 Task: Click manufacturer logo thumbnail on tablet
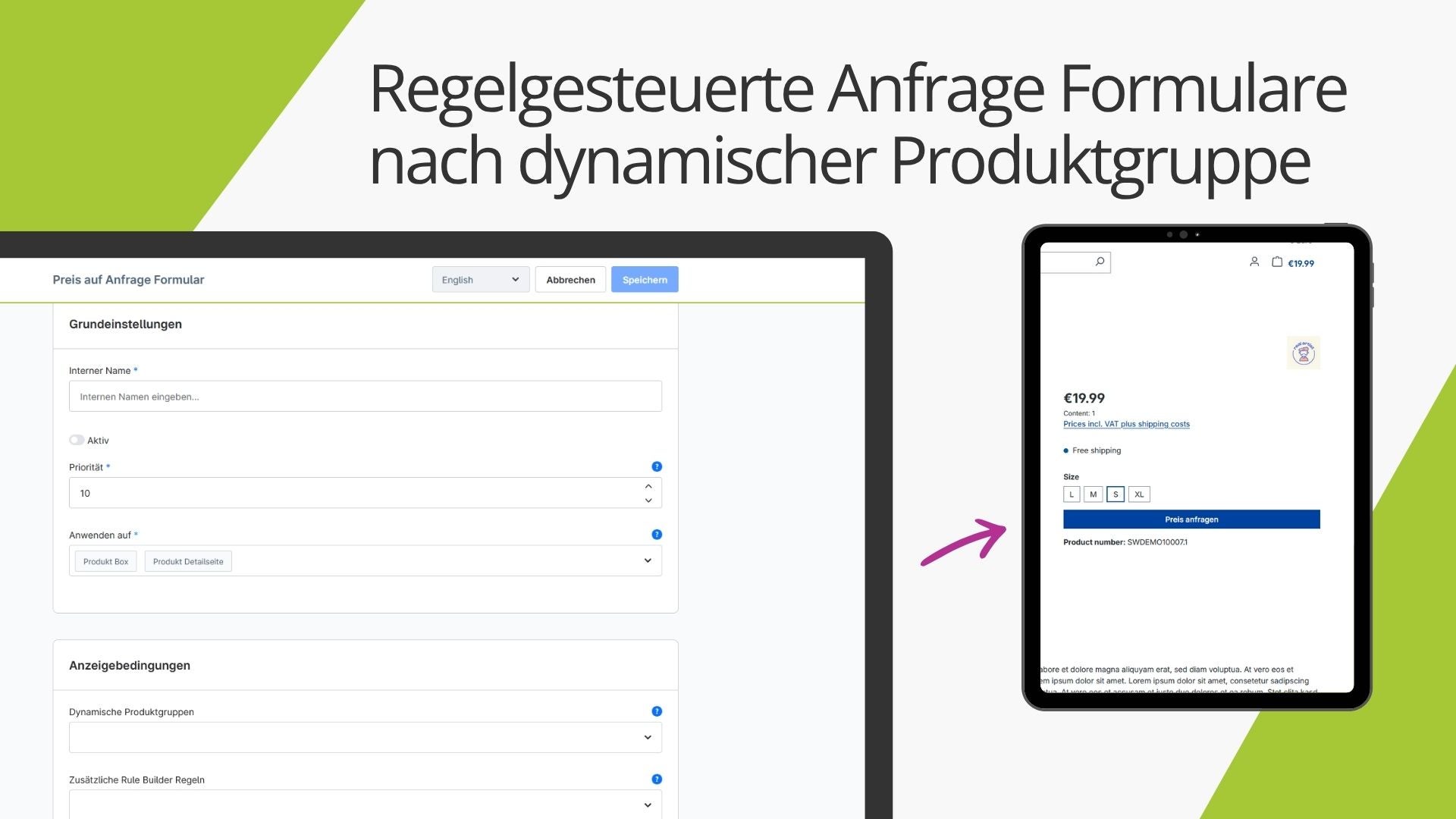click(1304, 353)
